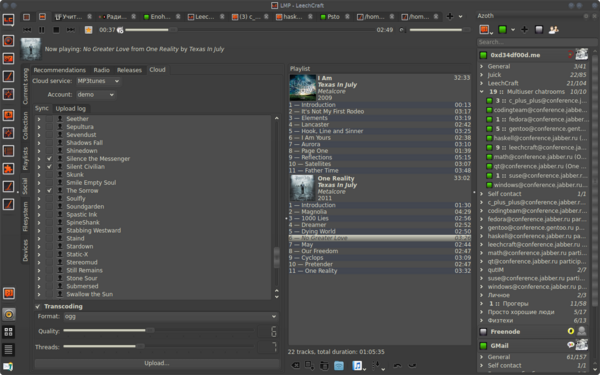Open the Format ogg dropdown
The width and height of the screenshot is (600, 375).
tap(170, 316)
